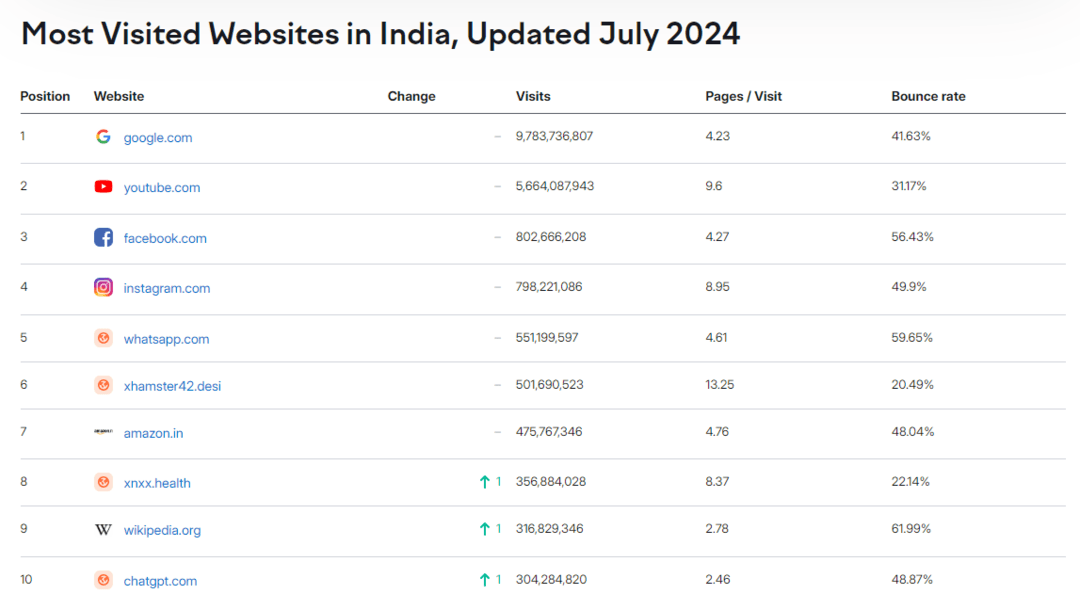Screen dimensions: 1080x594
Task: Click the Pages / Visit column header
Action: point(743,97)
